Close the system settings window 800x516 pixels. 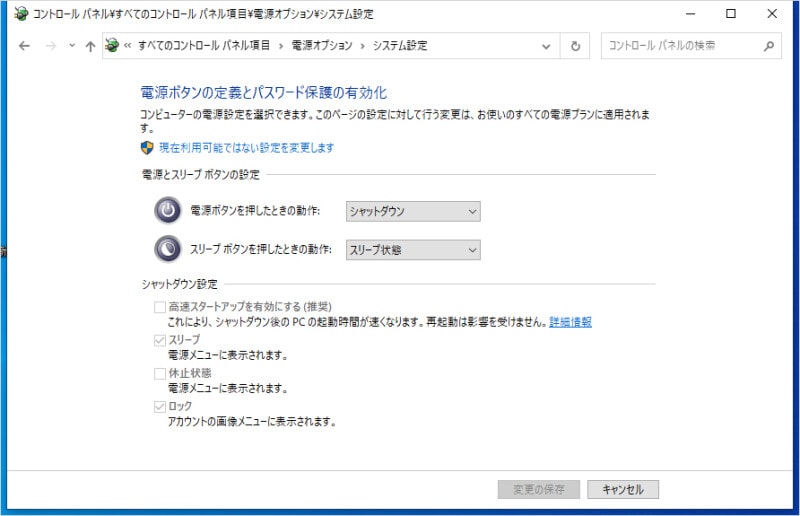[x=772, y=14]
